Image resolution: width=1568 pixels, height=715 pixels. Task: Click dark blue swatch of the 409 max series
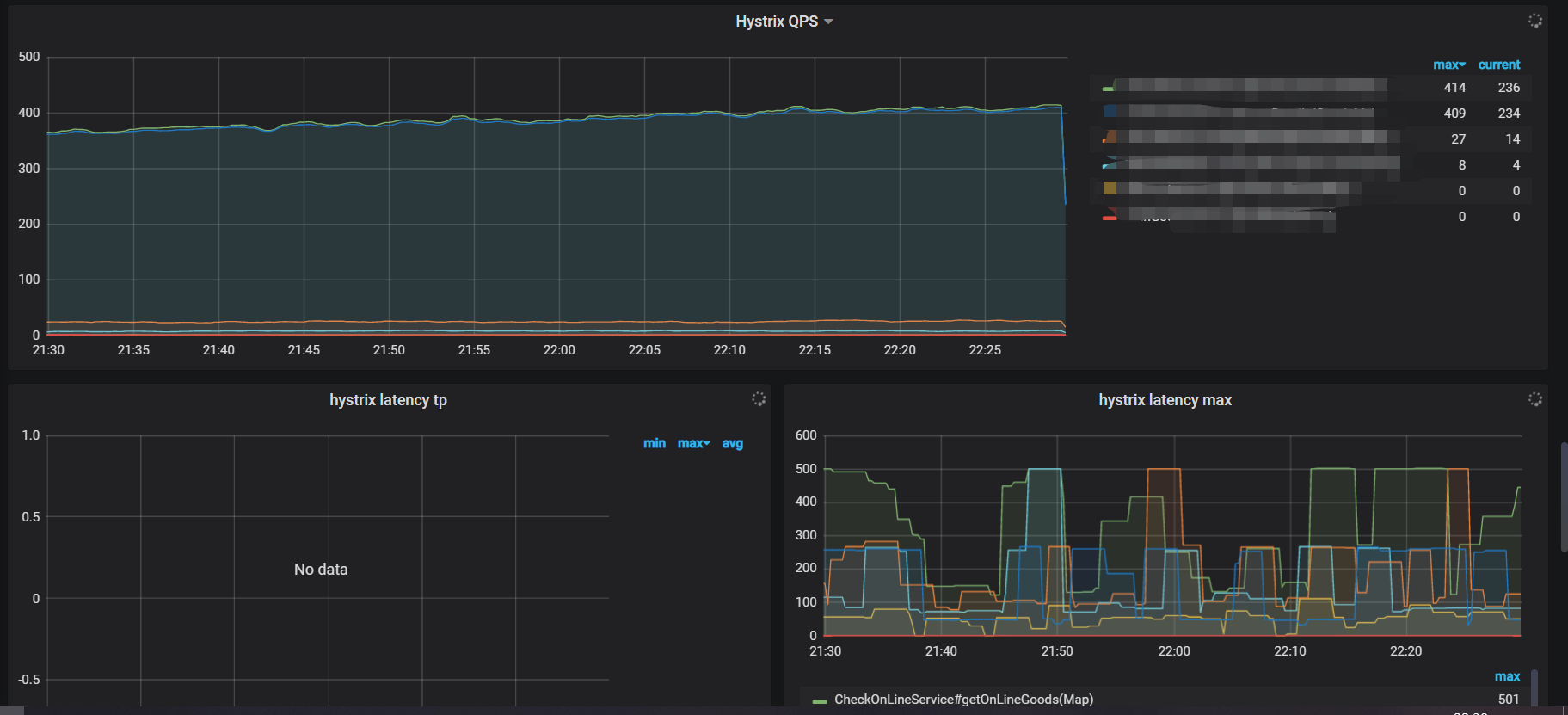pos(1110,113)
